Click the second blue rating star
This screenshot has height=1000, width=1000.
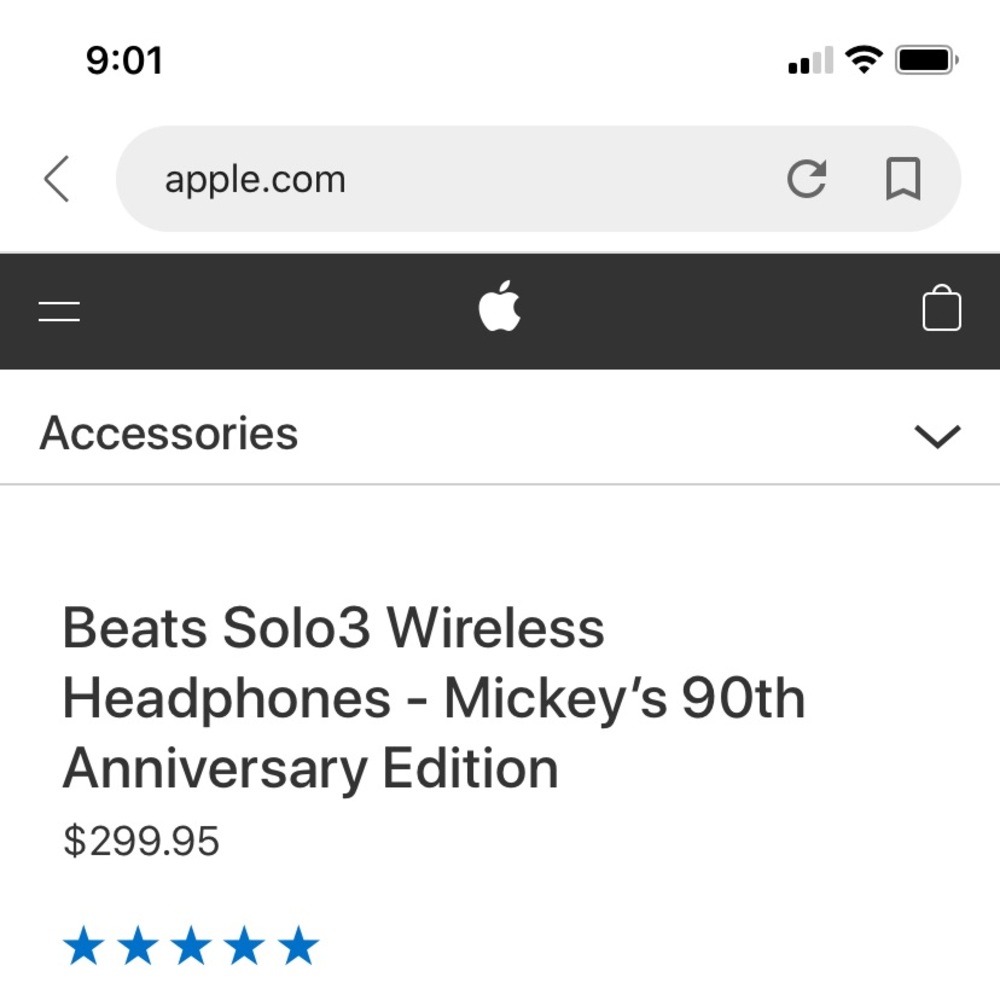click(x=137, y=946)
